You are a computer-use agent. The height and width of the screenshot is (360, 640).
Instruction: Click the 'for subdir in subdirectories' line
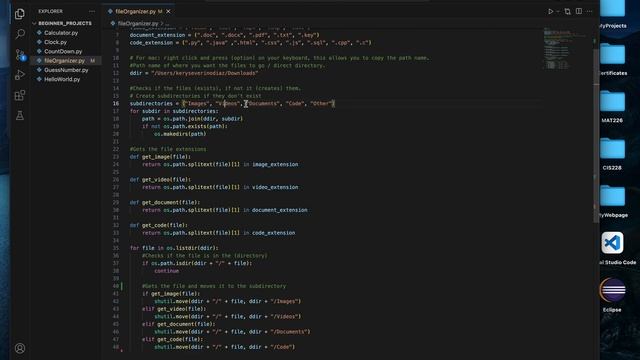pos(174,111)
